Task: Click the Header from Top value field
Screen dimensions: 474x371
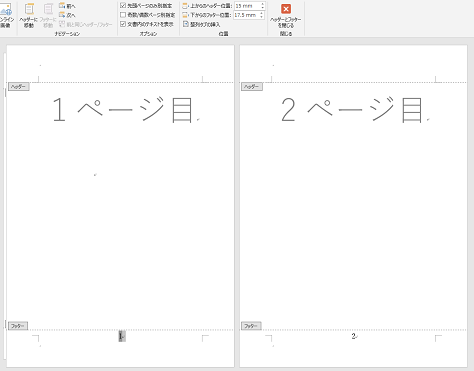Action: click(247, 6)
